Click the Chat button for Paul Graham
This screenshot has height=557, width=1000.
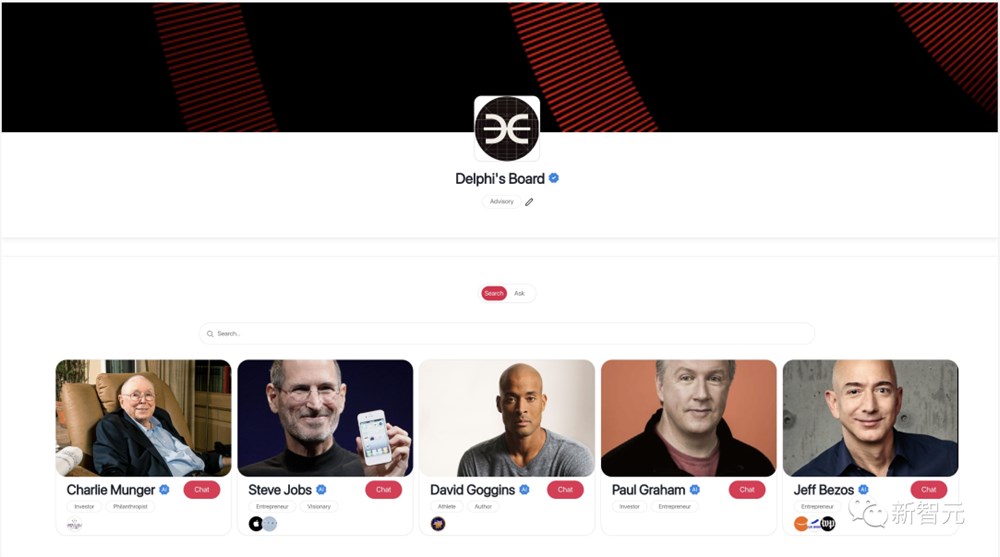[x=747, y=489]
